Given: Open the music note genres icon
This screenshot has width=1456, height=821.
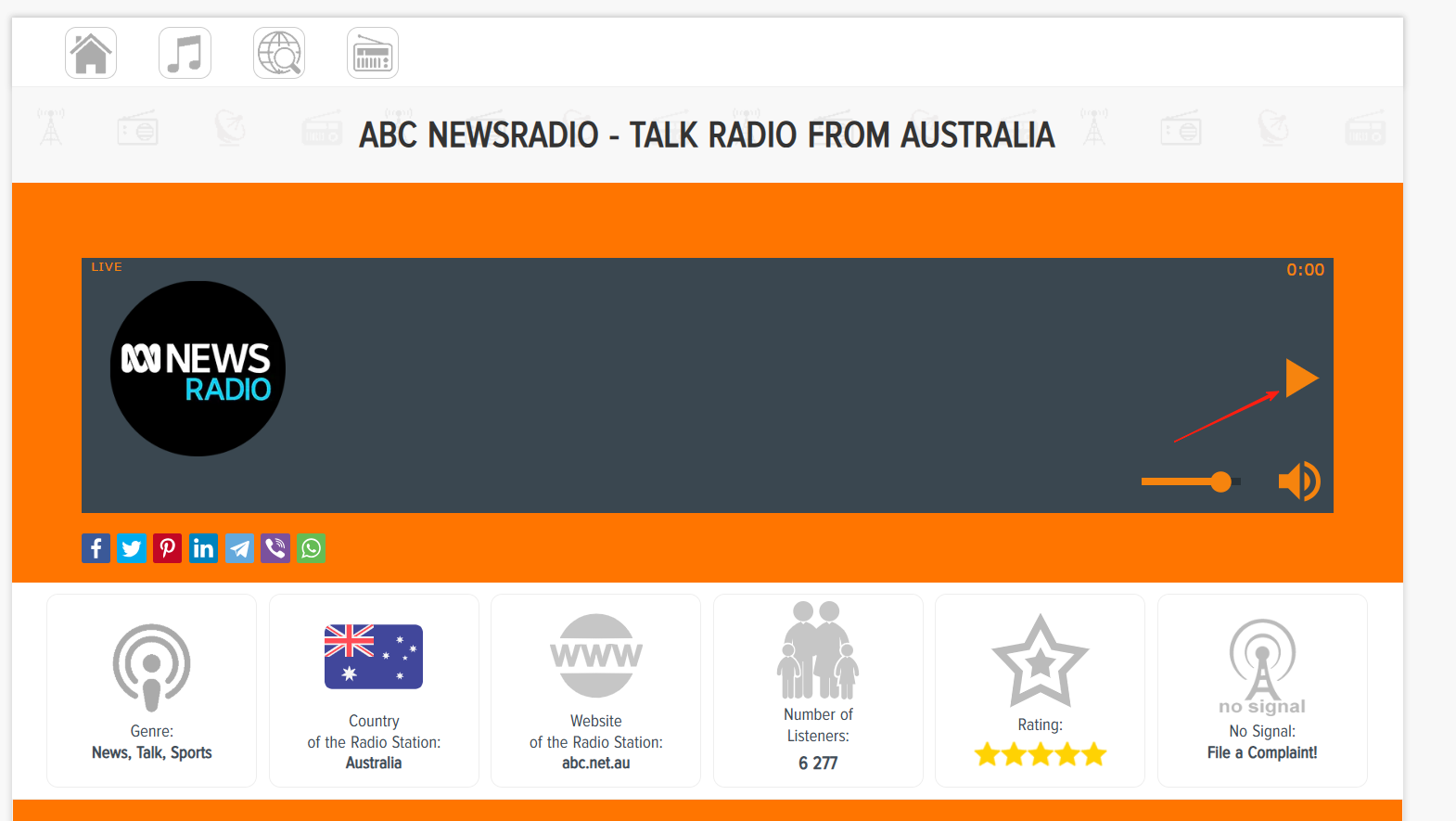Looking at the screenshot, I should click(185, 53).
